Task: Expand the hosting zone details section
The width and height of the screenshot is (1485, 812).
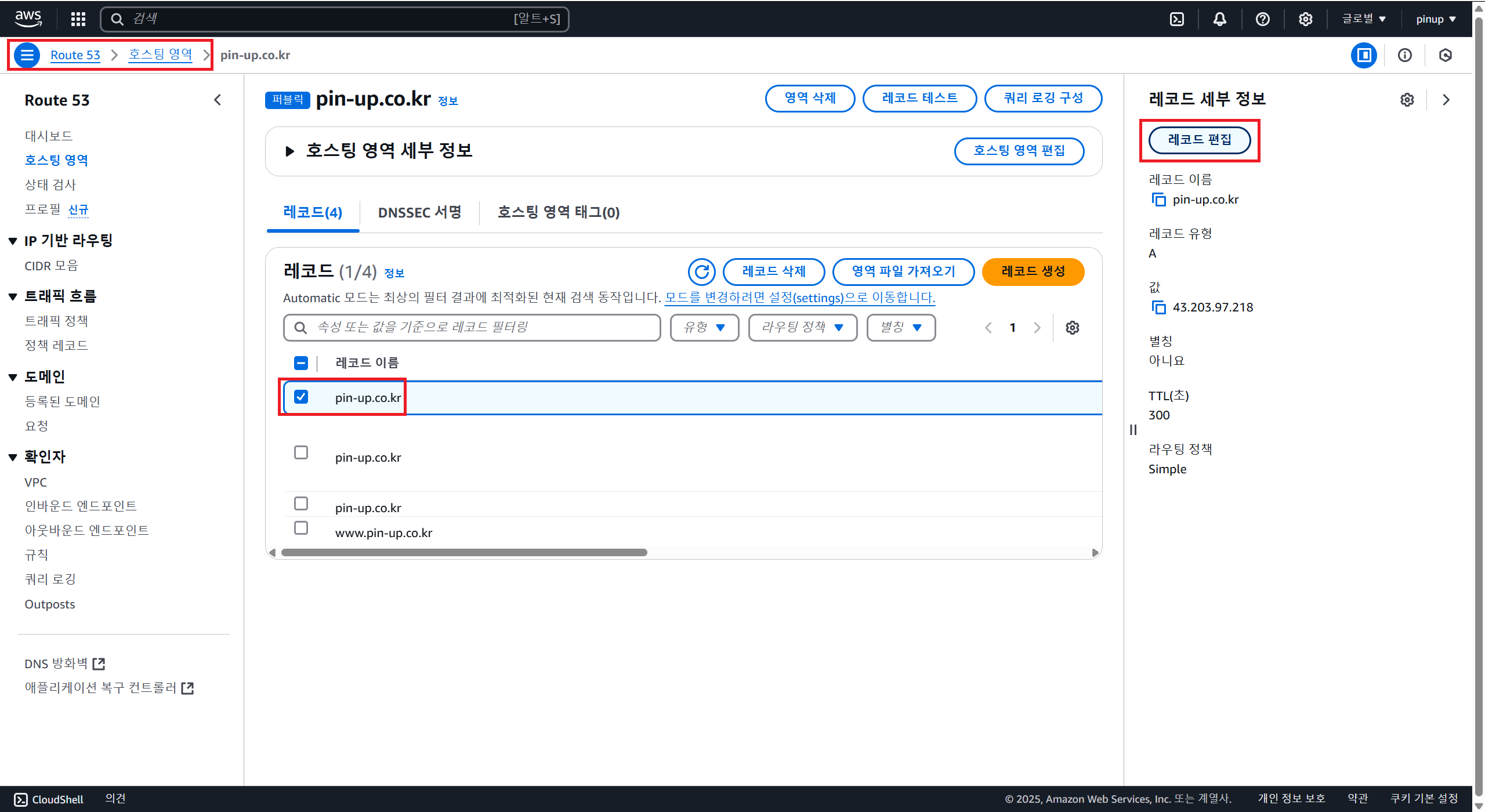Action: click(290, 151)
